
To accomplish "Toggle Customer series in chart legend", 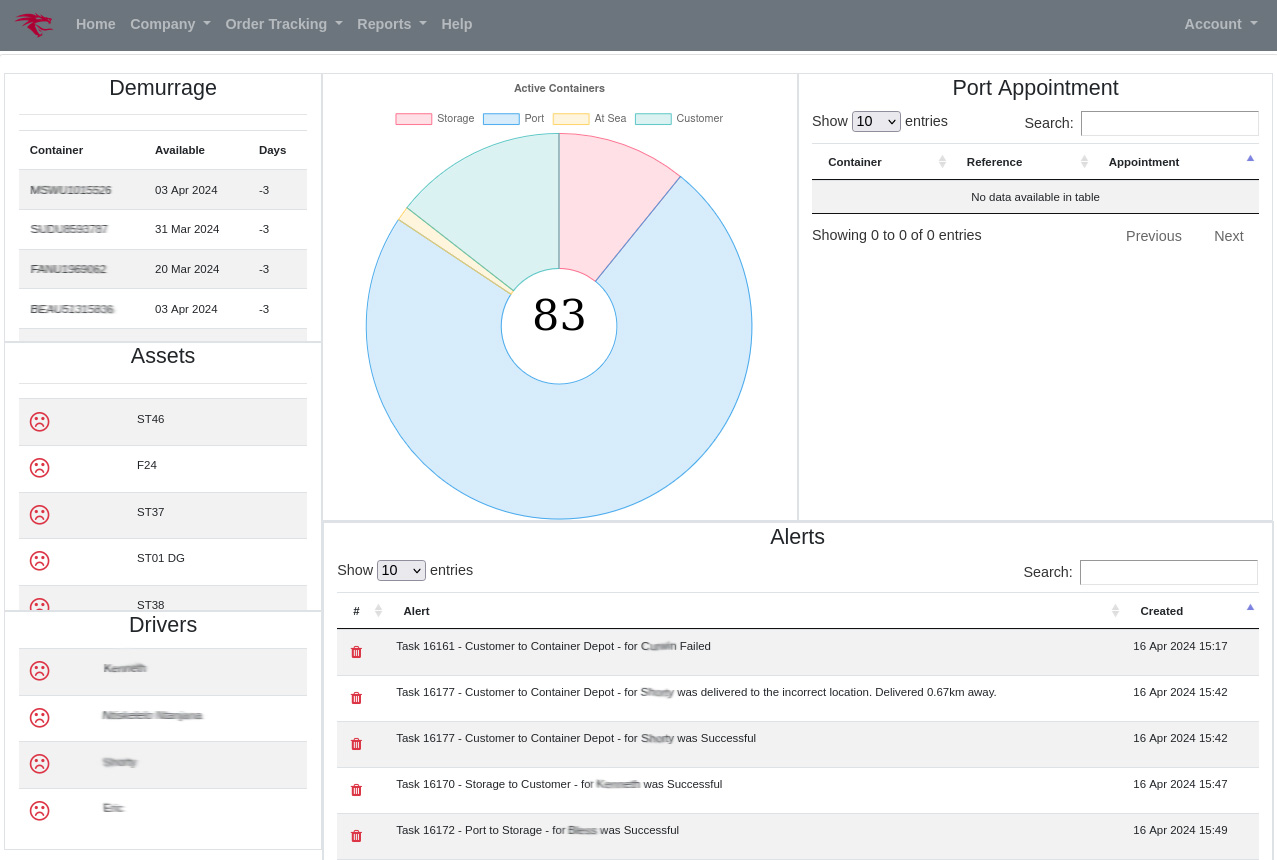I will tap(679, 118).
